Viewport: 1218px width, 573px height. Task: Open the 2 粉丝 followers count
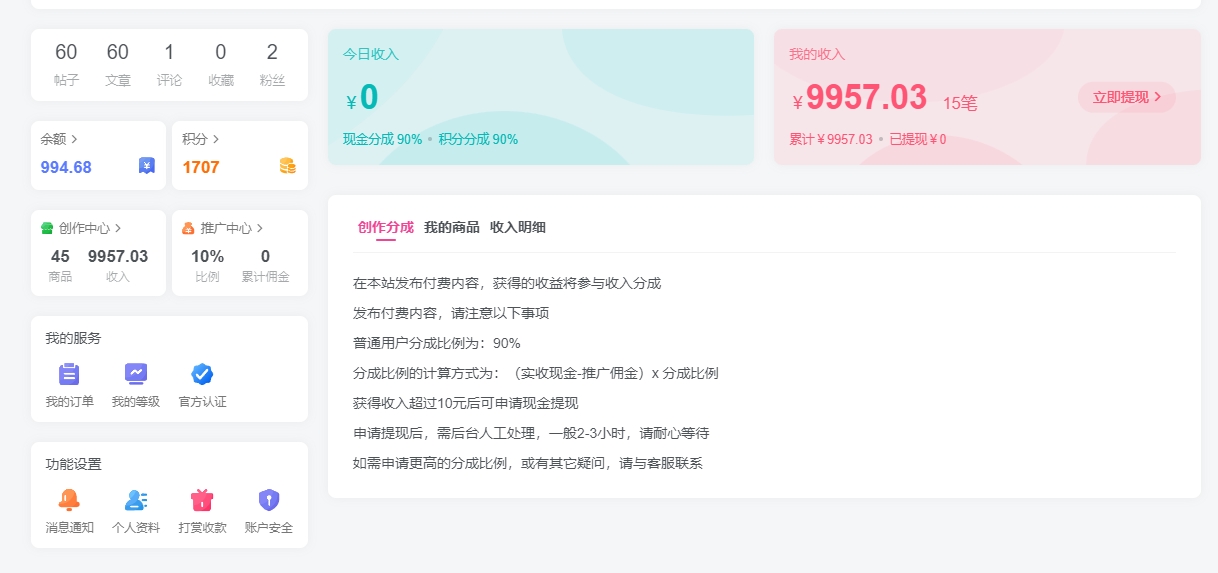(x=272, y=64)
